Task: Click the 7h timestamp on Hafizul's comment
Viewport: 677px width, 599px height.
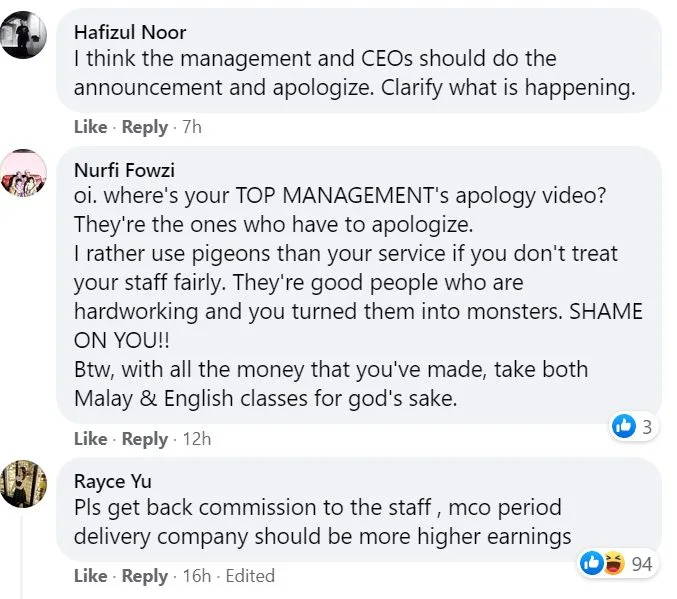Action: (x=190, y=127)
